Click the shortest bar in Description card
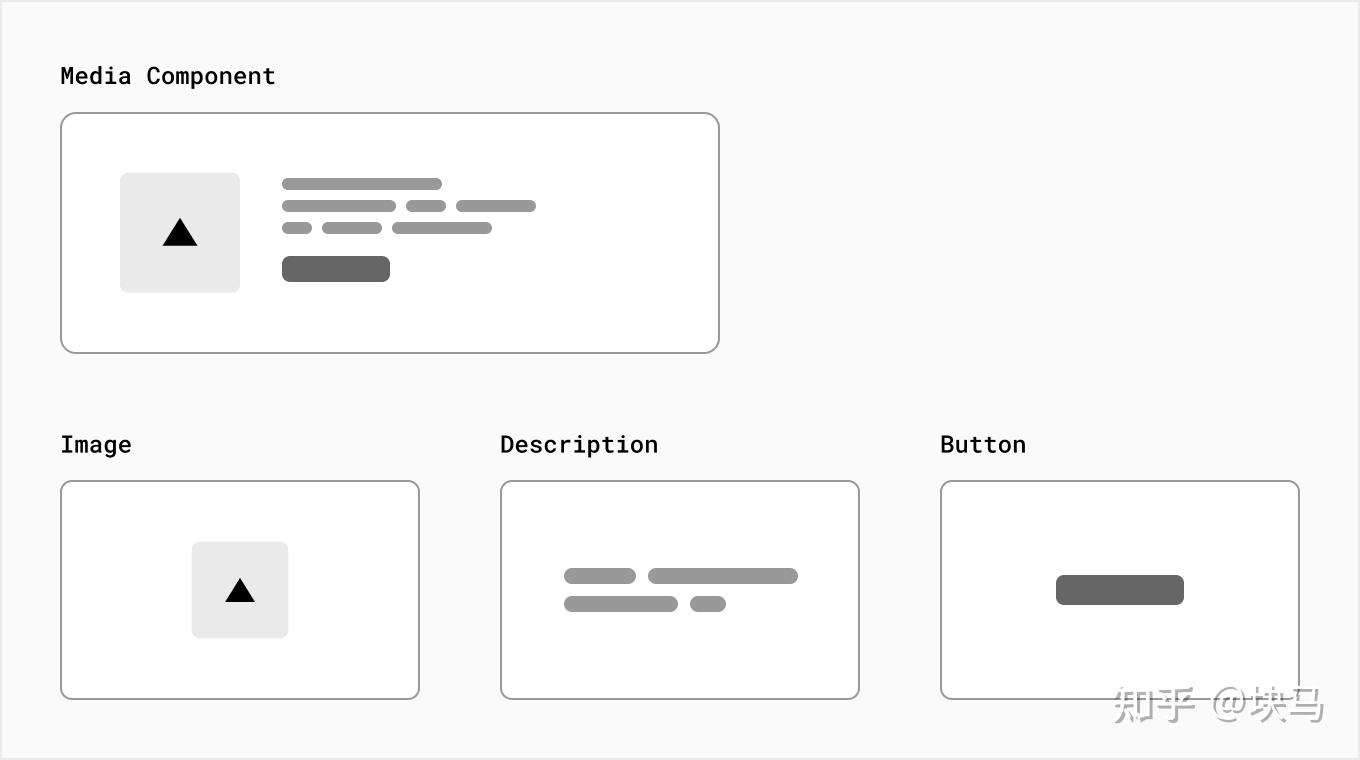This screenshot has width=1360, height=760. coord(708,604)
